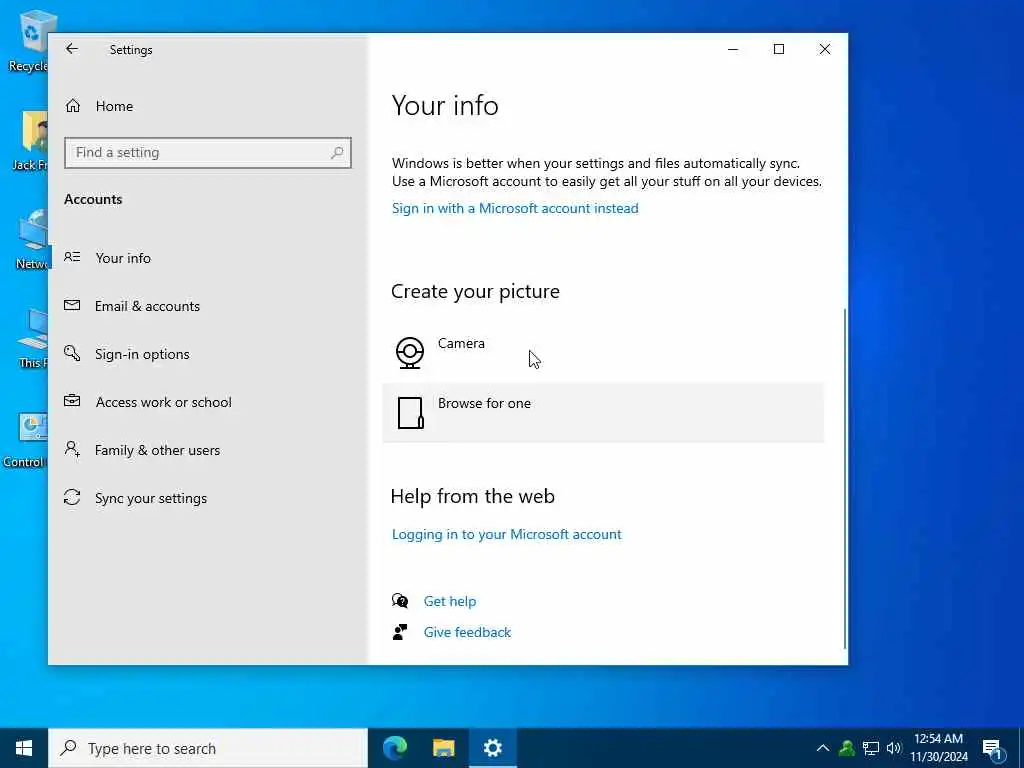The image size is (1024, 768).
Task: Select the Sync your settings arrows icon
Action: [72, 498]
